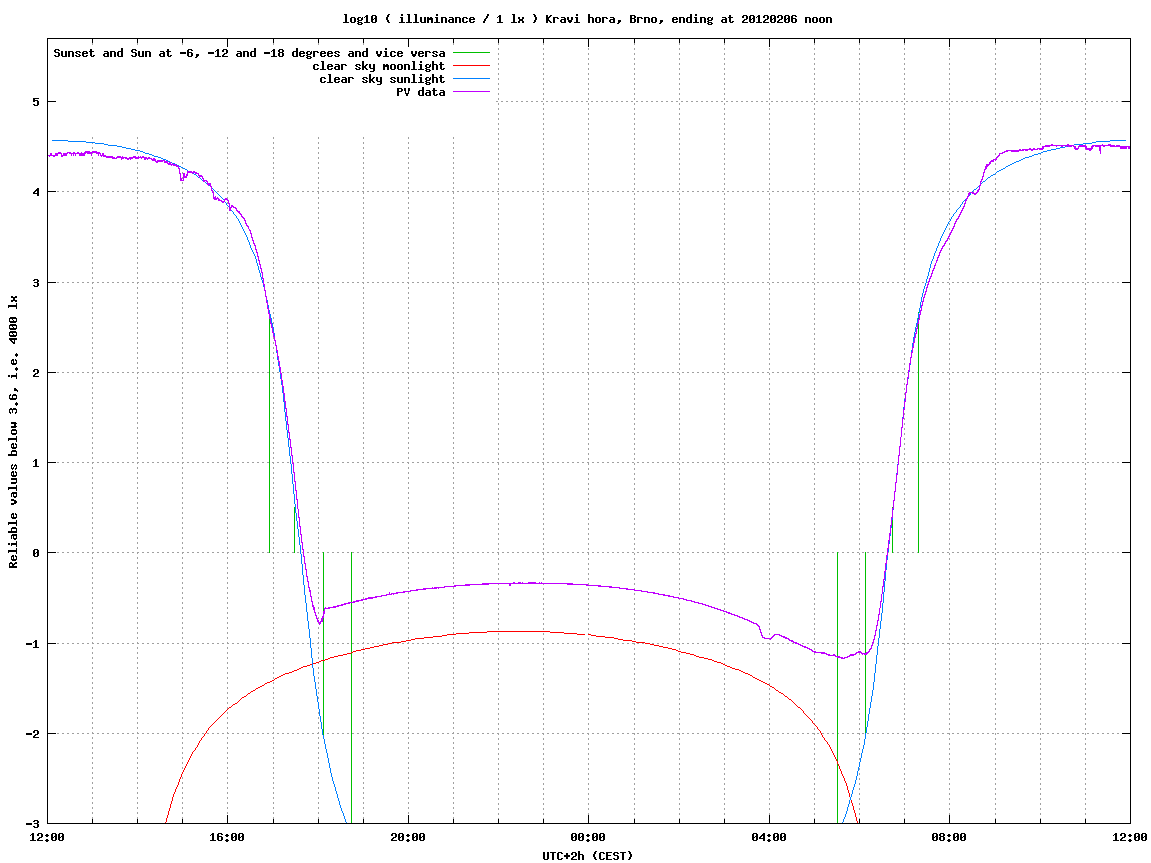Click the peak of the red moonlight curve
This screenshot has height=863, width=1151.
521,631
